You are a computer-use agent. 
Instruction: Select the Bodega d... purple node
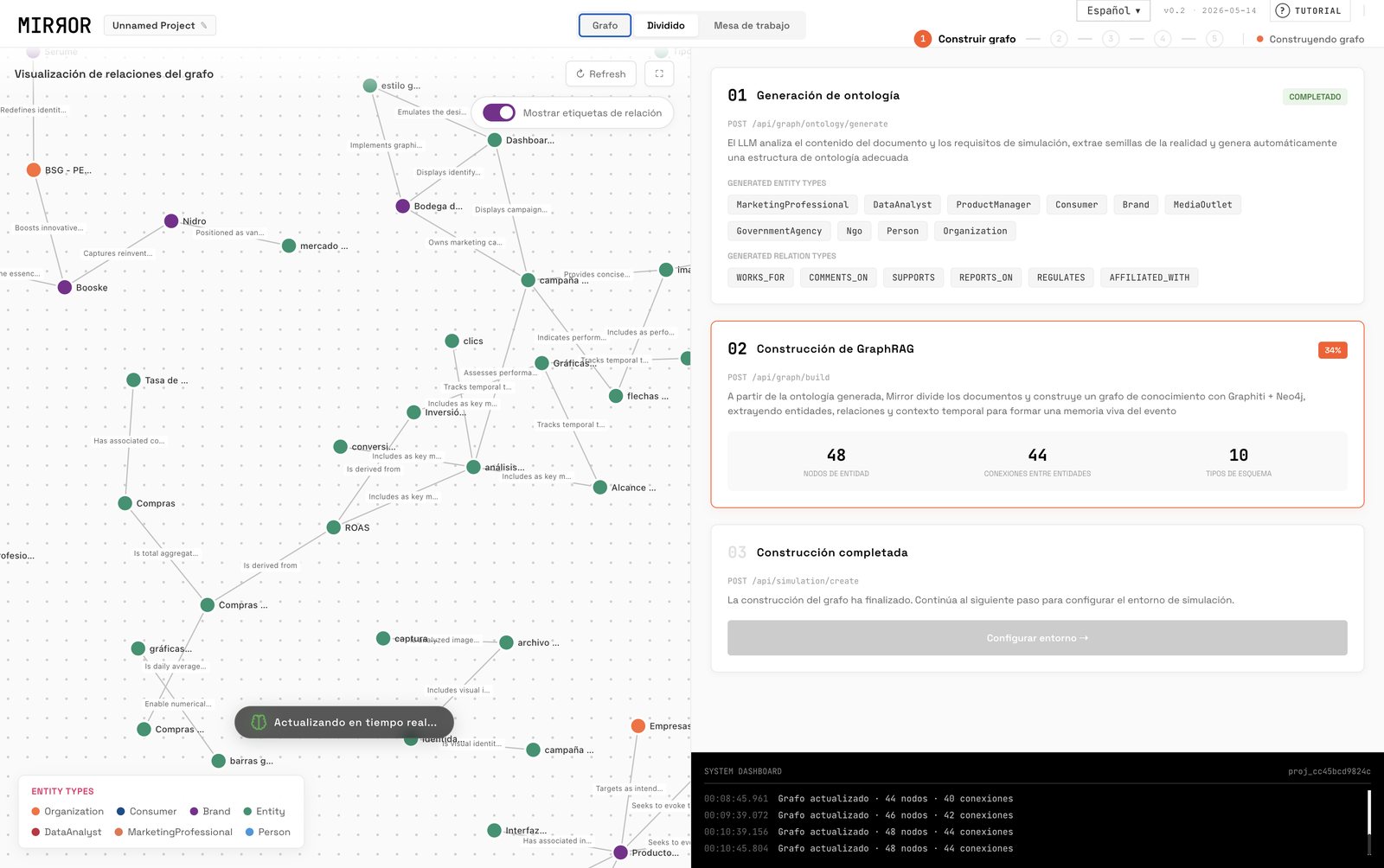pyautogui.click(x=402, y=206)
